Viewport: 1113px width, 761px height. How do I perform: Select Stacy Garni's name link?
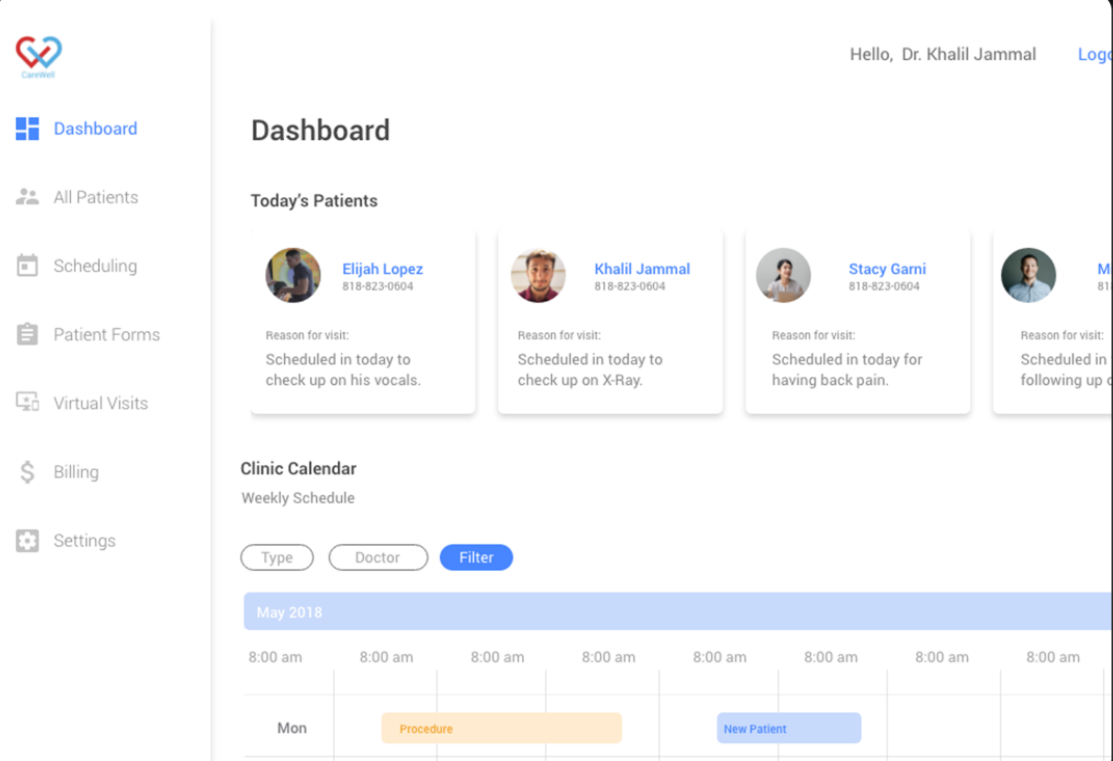pyautogui.click(x=887, y=268)
